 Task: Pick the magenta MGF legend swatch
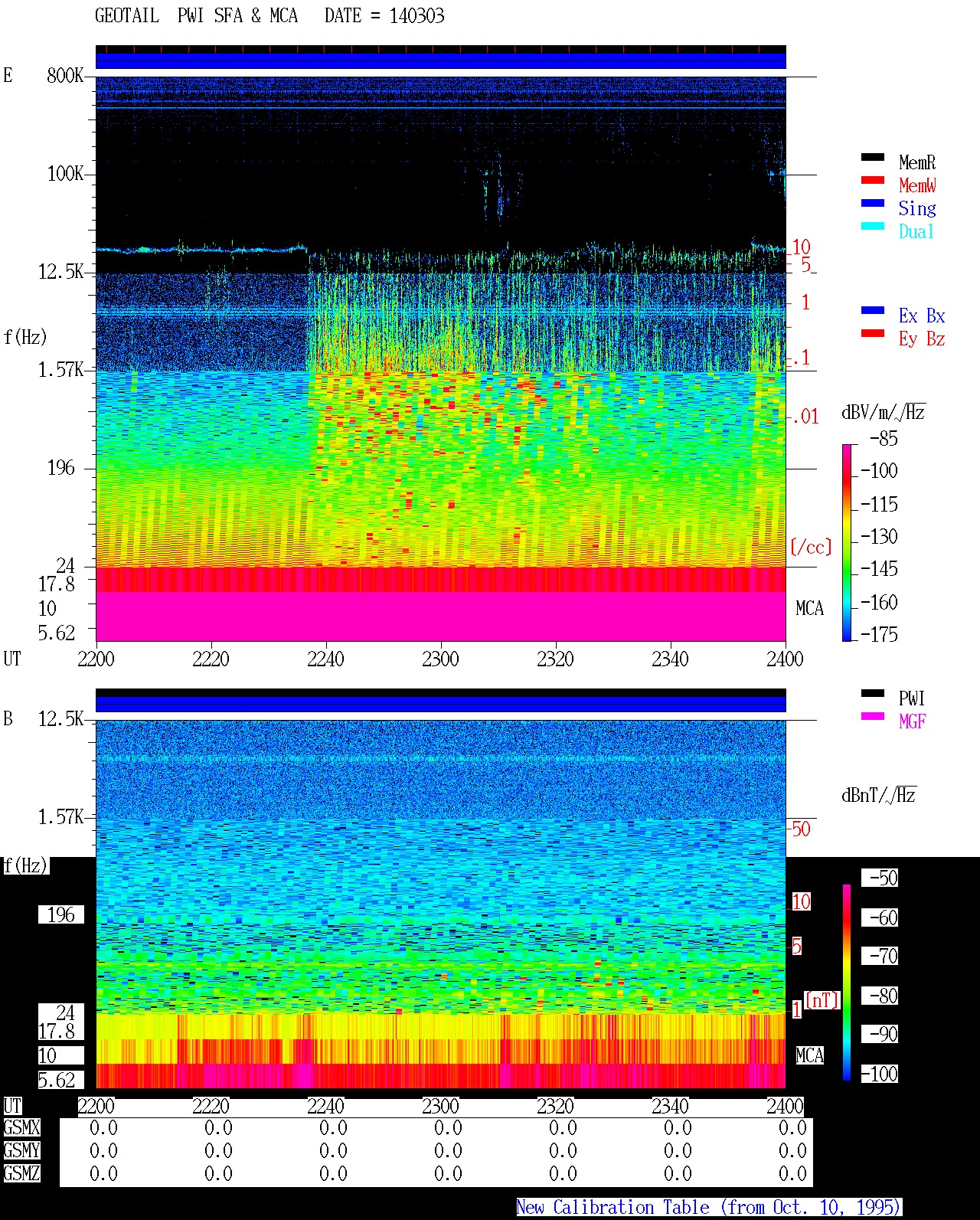[873, 717]
